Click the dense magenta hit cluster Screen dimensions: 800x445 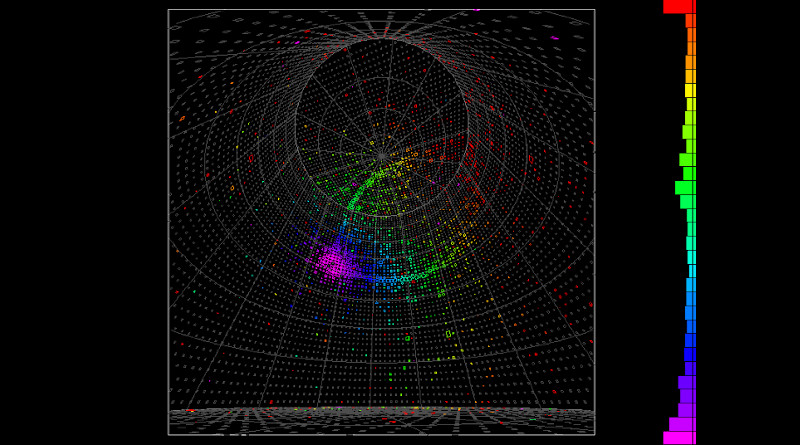334,263
